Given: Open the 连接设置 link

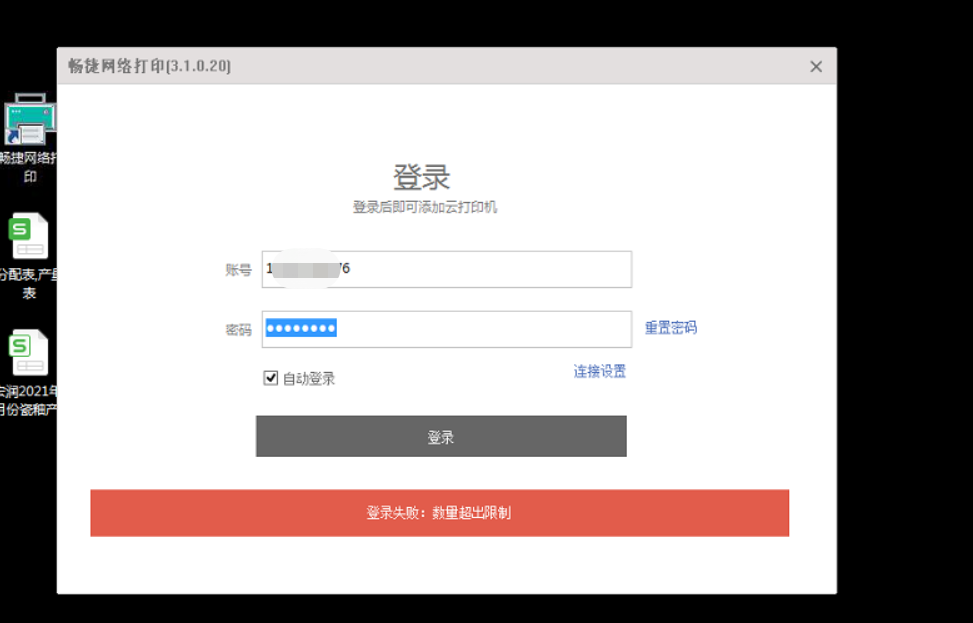Looking at the screenshot, I should (599, 371).
